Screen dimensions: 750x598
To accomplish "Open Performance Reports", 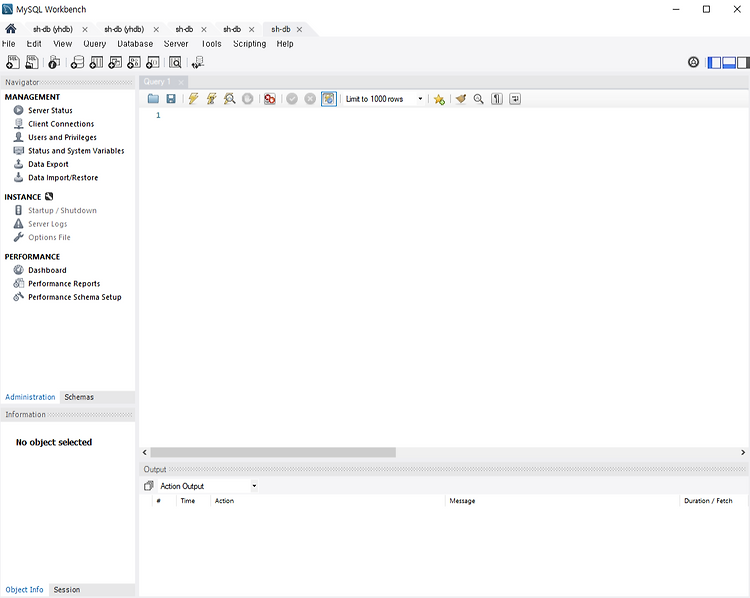I will click(x=64, y=284).
